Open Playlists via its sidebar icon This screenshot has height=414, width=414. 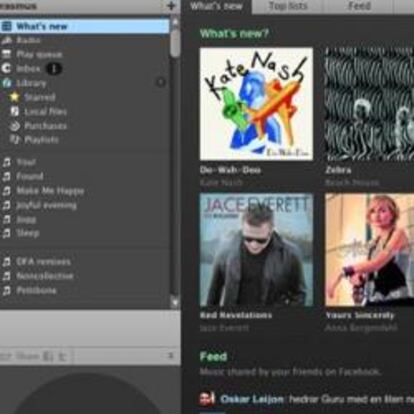pos(14,140)
